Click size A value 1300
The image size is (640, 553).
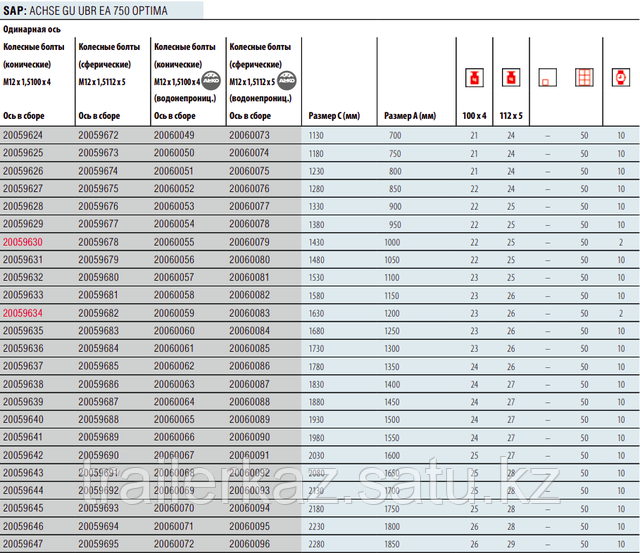[392, 349]
